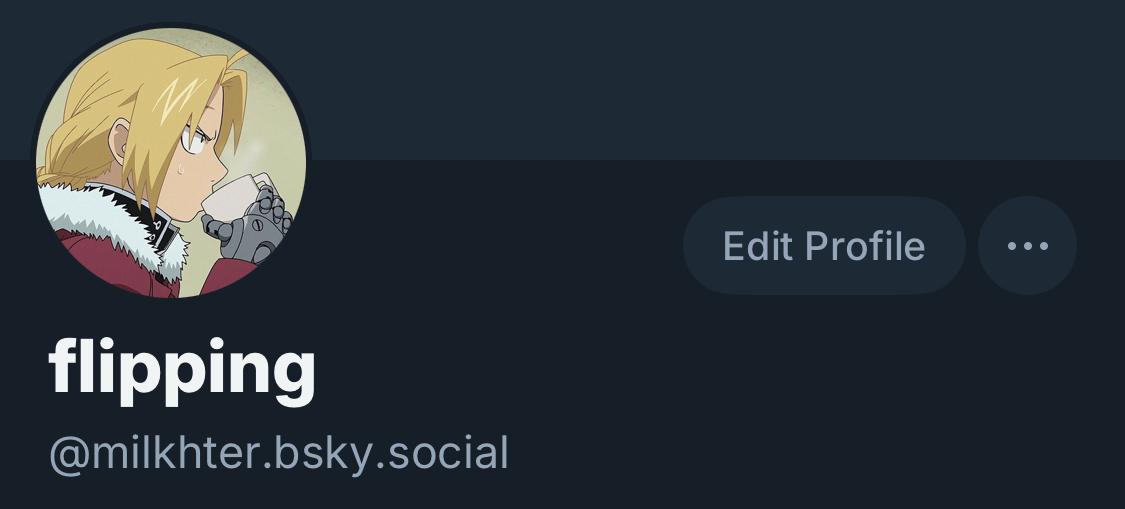Select the bsky.social username text
Image resolution: width=1125 pixels, height=509 pixels.
[278, 454]
